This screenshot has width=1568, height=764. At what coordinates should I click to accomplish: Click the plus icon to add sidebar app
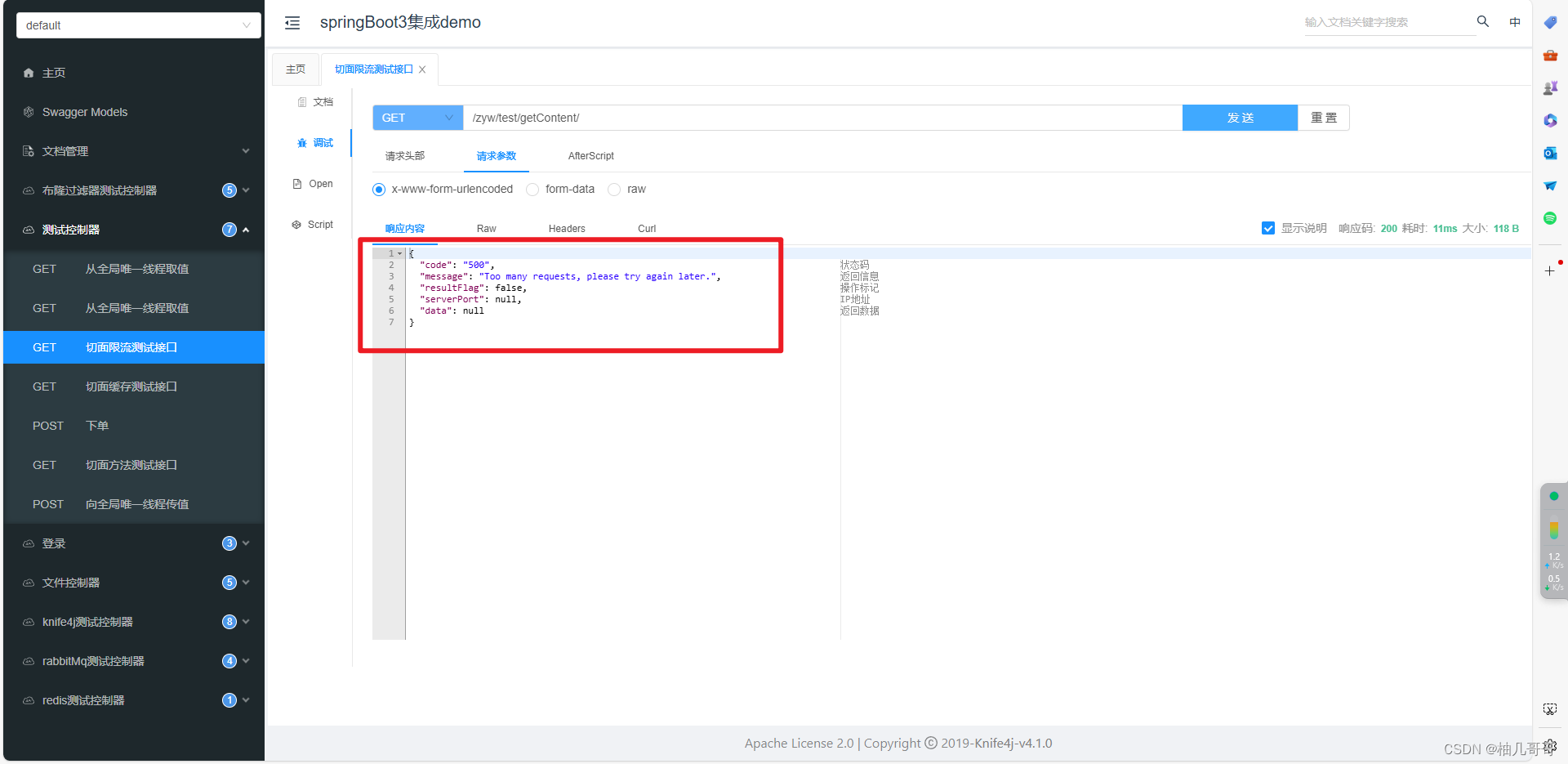(1549, 270)
